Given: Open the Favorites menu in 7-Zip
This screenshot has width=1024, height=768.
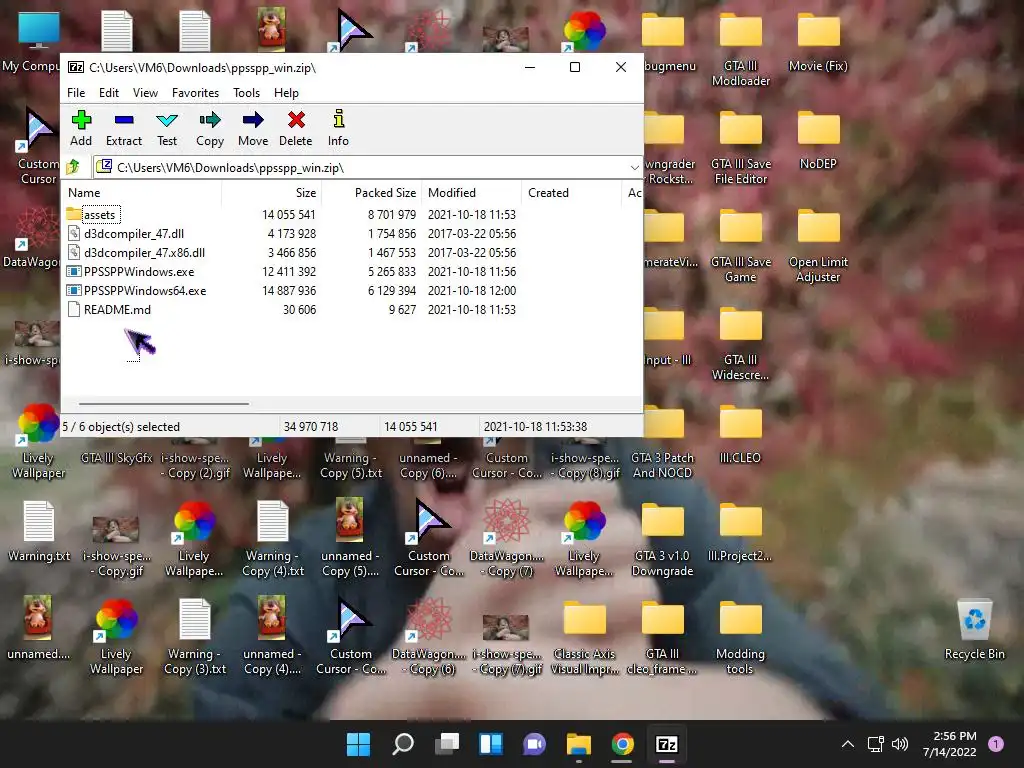Looking at the screenshot, I should click(195, 93).
